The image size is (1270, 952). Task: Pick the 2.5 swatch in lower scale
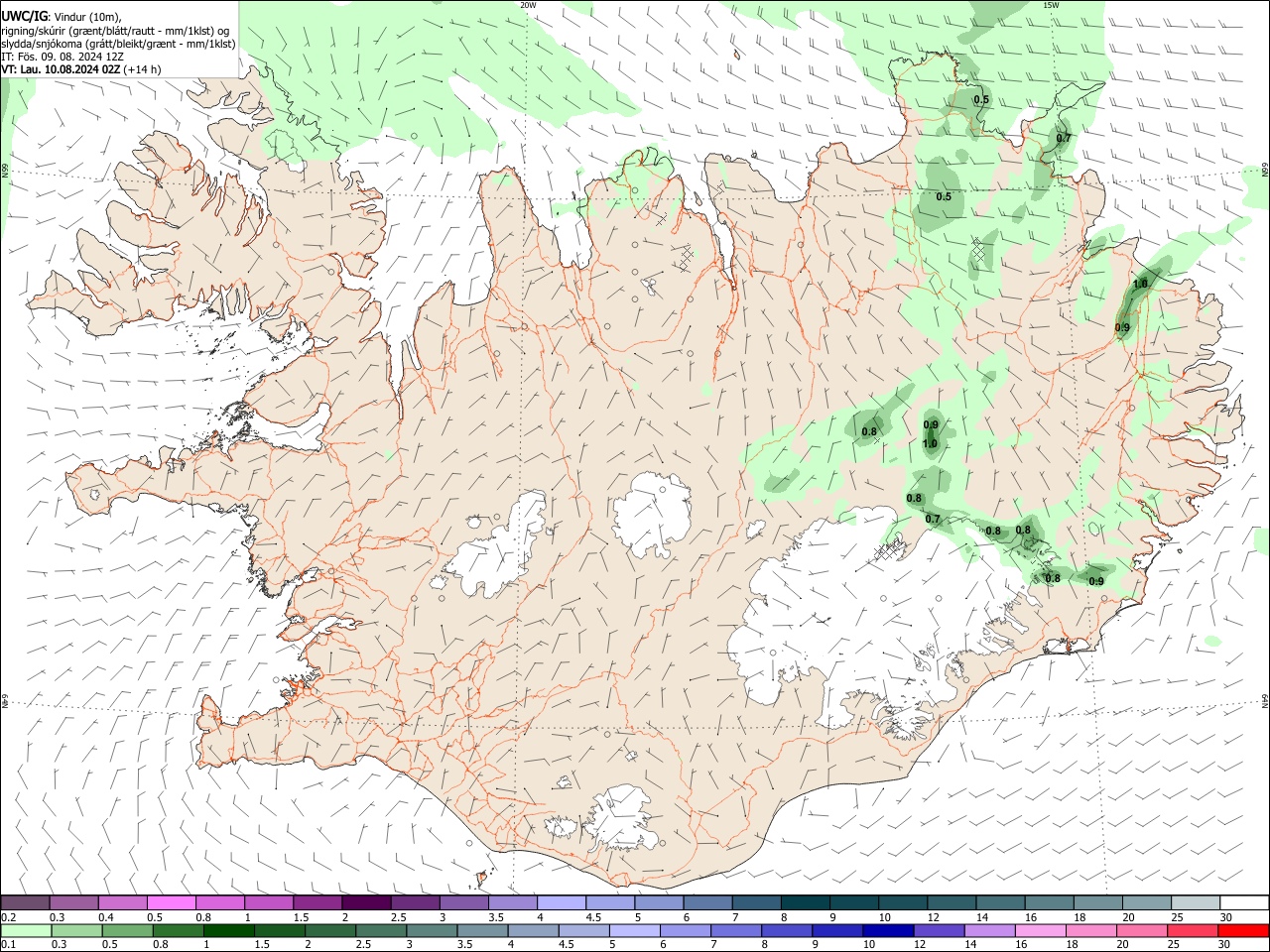[x=381, y=931]
